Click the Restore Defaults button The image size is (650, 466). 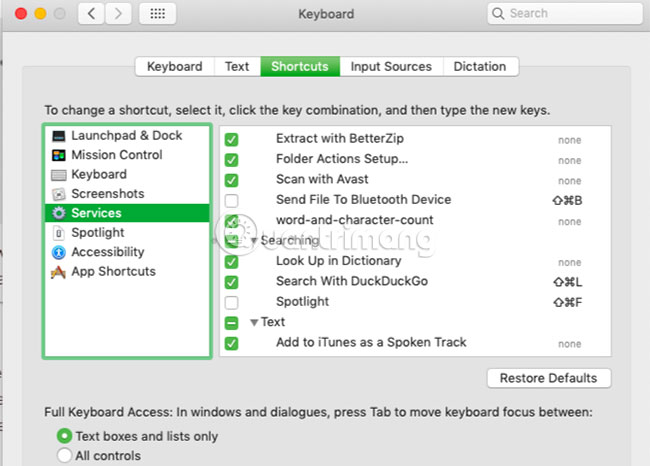tap(548, 378)
